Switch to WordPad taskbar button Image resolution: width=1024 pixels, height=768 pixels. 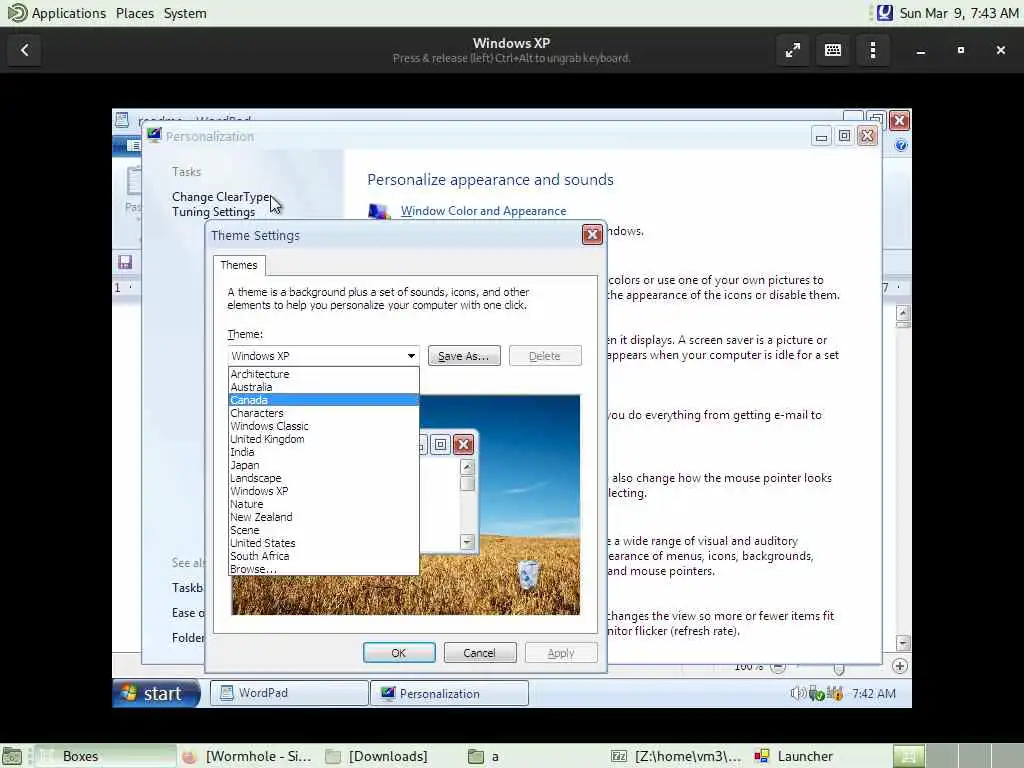point(289,693)
